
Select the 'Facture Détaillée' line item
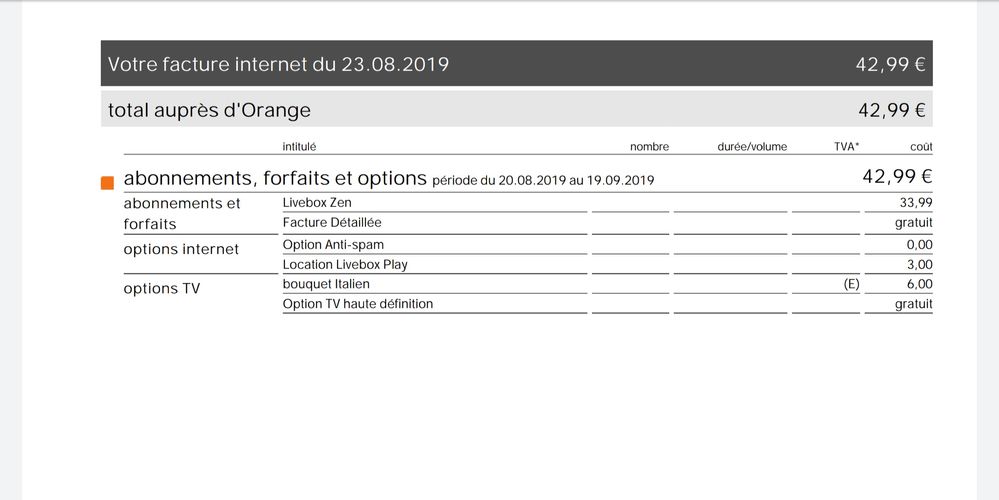(x=332, y=223)
